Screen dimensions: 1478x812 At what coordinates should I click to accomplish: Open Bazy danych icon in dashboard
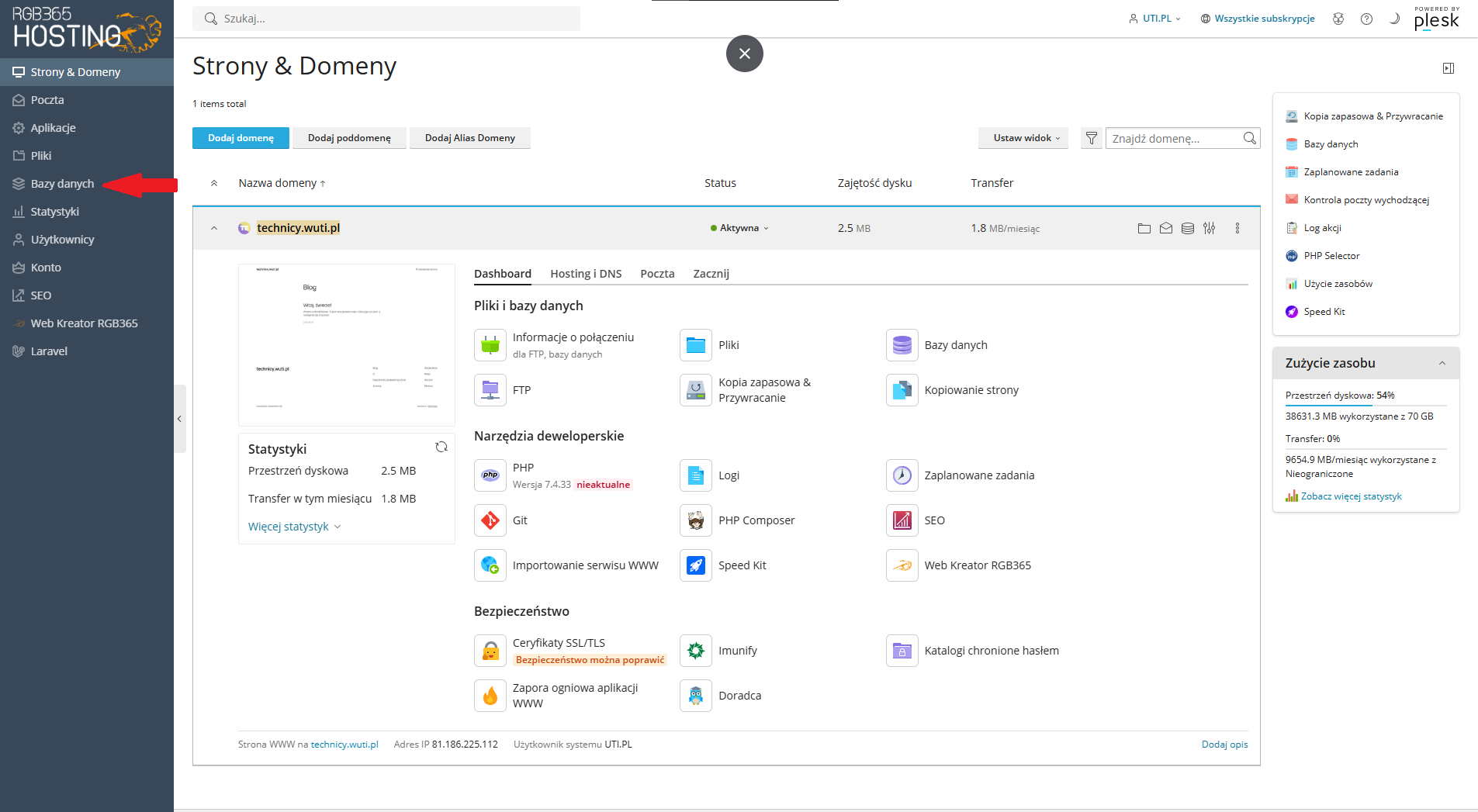coord(902,345)
